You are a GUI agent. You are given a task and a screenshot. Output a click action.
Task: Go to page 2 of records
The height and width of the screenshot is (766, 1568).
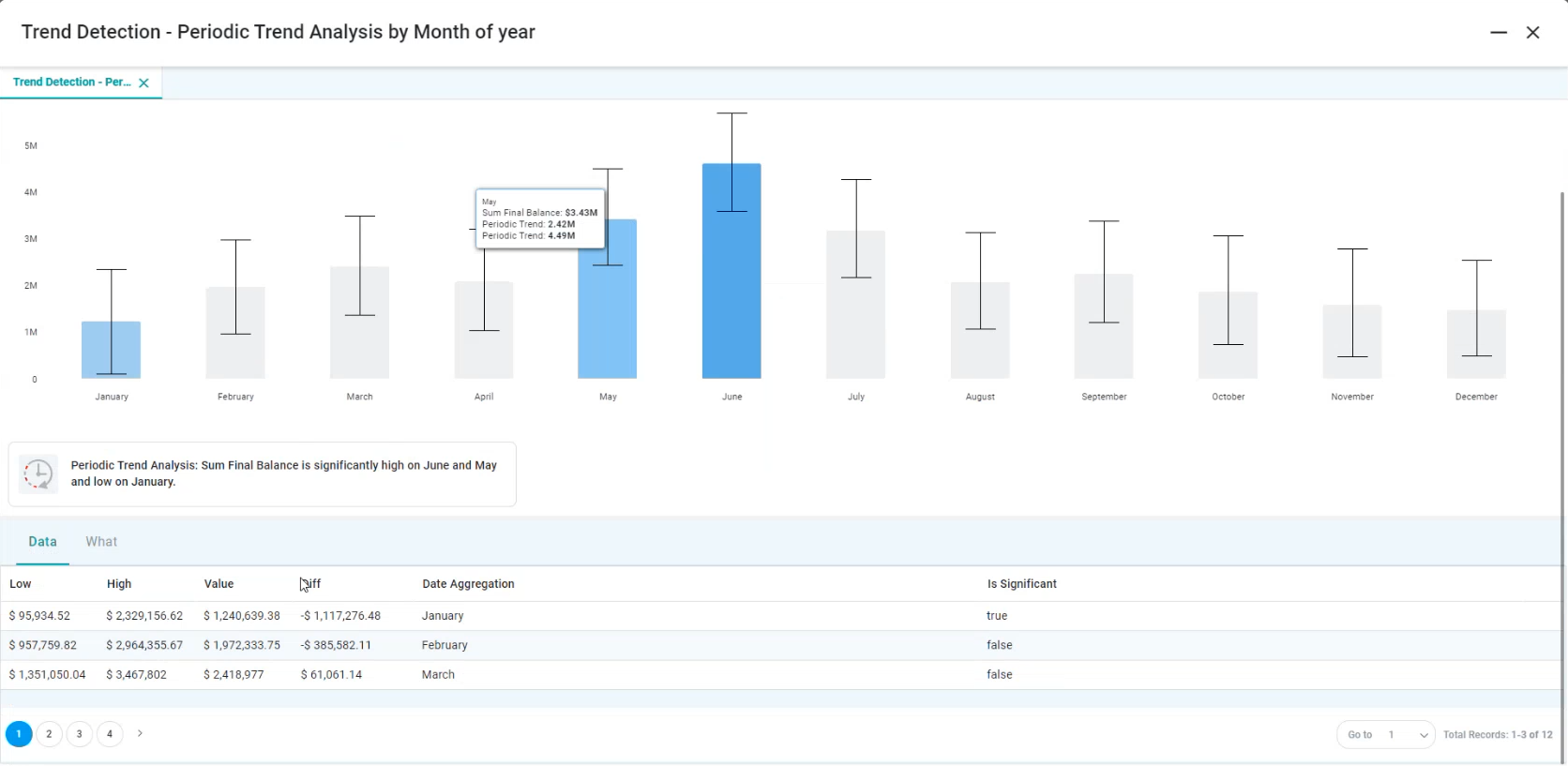(x=49, y=734)
